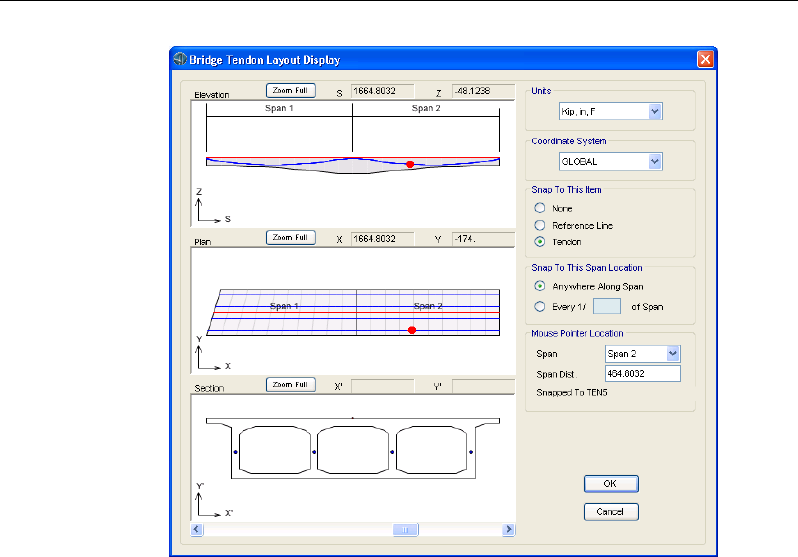Click the red marker in Plan view
Screen dimensions: 798x557
412,329
